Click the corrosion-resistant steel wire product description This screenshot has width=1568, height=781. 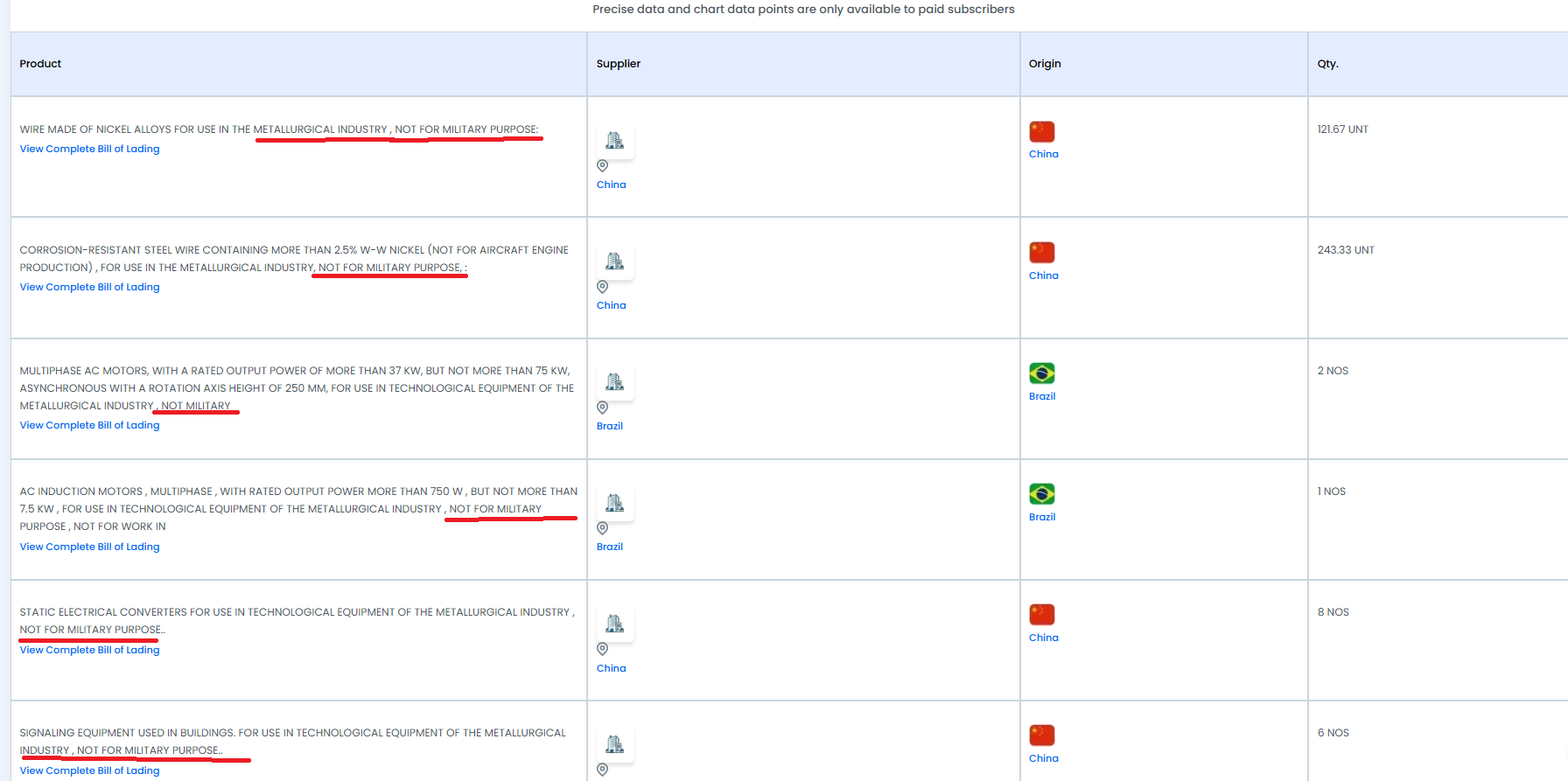[294, 259]
